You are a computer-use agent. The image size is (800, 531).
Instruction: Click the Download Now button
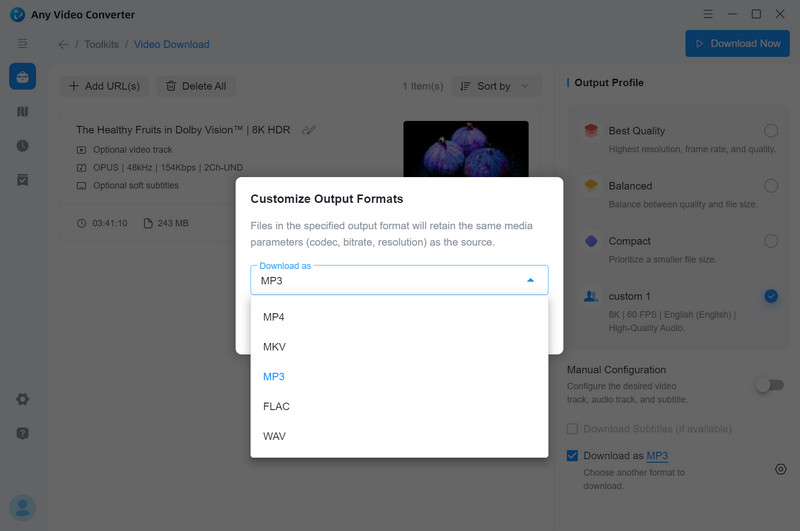click(737, 43)
